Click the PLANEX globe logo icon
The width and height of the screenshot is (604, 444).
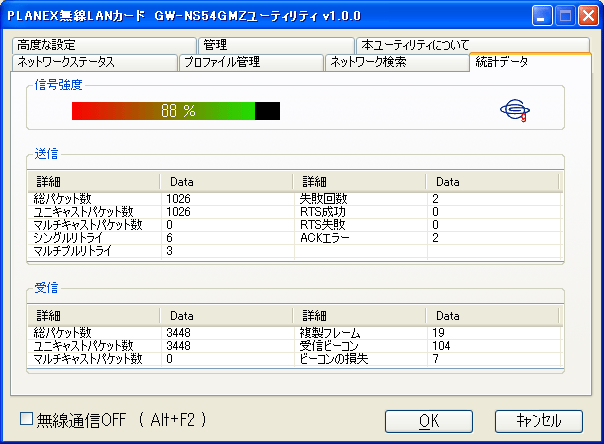tap(515, 111)
